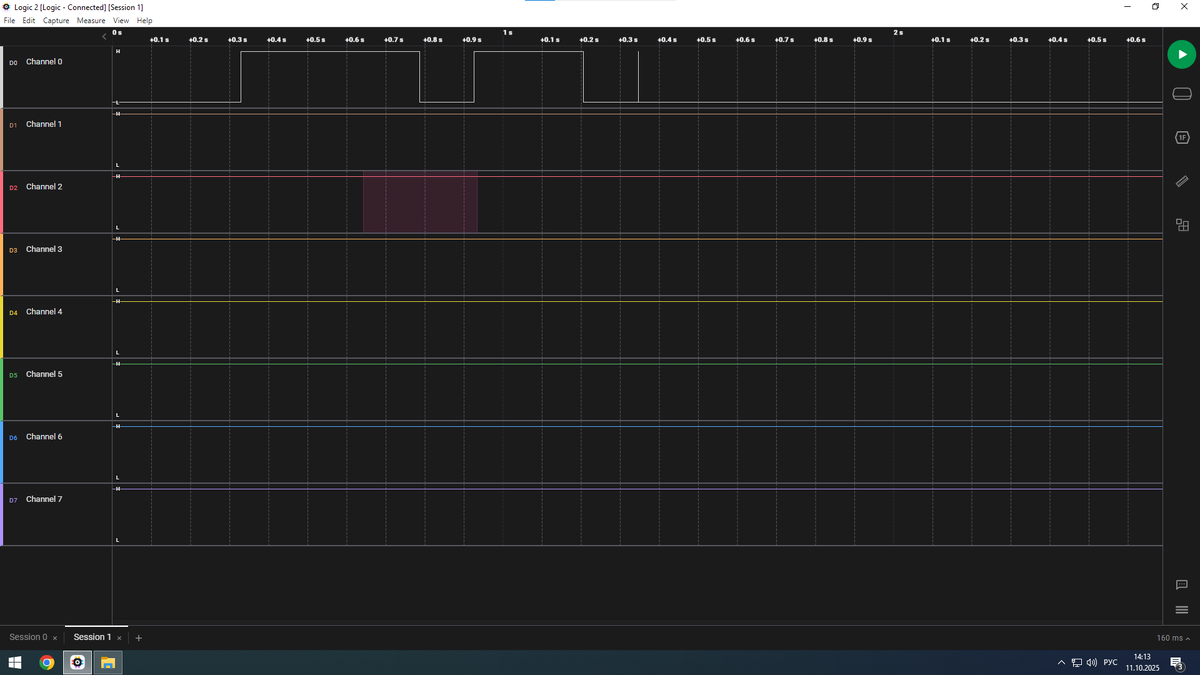The width and height of the screenshot is (1200, 675).
Task: Select the Channel 7 label
Action: (x=44, y=499)
